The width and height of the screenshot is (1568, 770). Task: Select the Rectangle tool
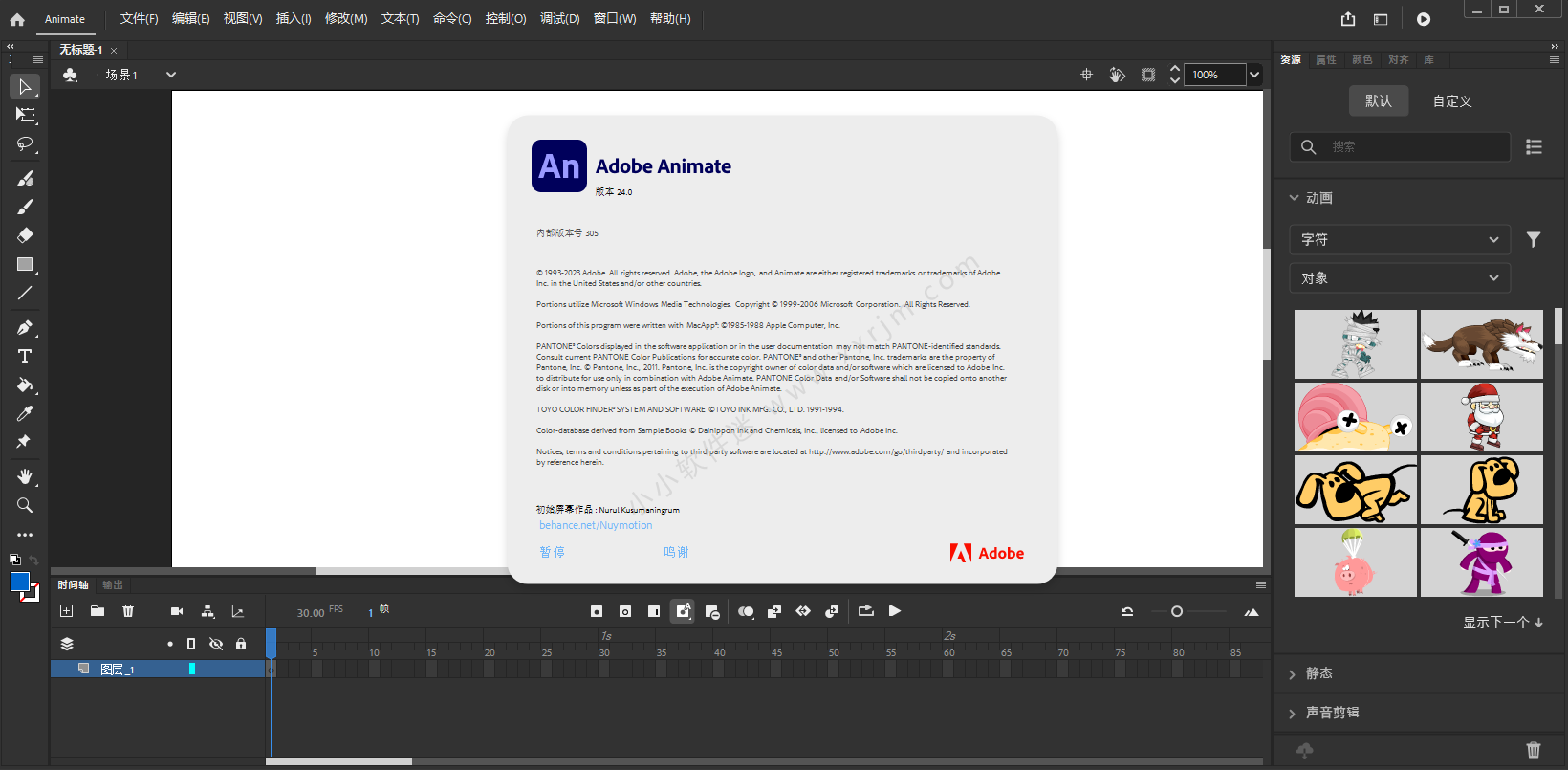25,264
